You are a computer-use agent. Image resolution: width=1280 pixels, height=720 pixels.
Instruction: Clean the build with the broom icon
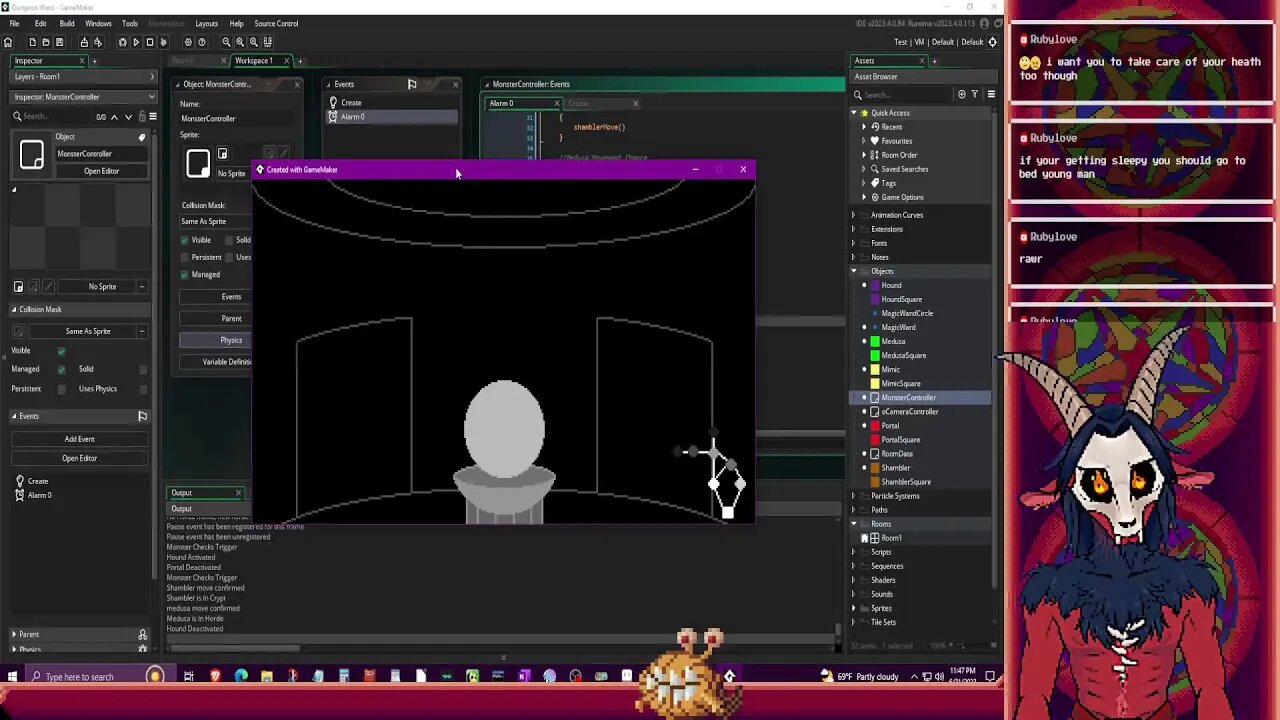coord(163,42)
